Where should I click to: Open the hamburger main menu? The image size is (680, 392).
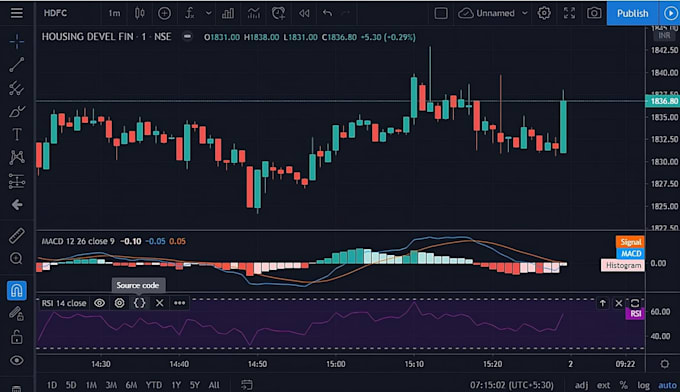coord(16,13)
